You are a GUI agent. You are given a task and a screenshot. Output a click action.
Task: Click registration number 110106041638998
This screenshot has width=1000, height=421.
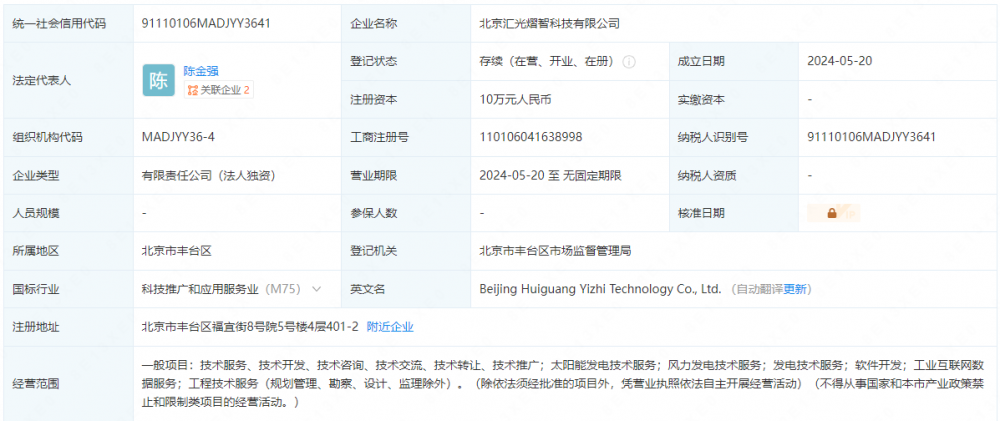click(x=531, y=137)
